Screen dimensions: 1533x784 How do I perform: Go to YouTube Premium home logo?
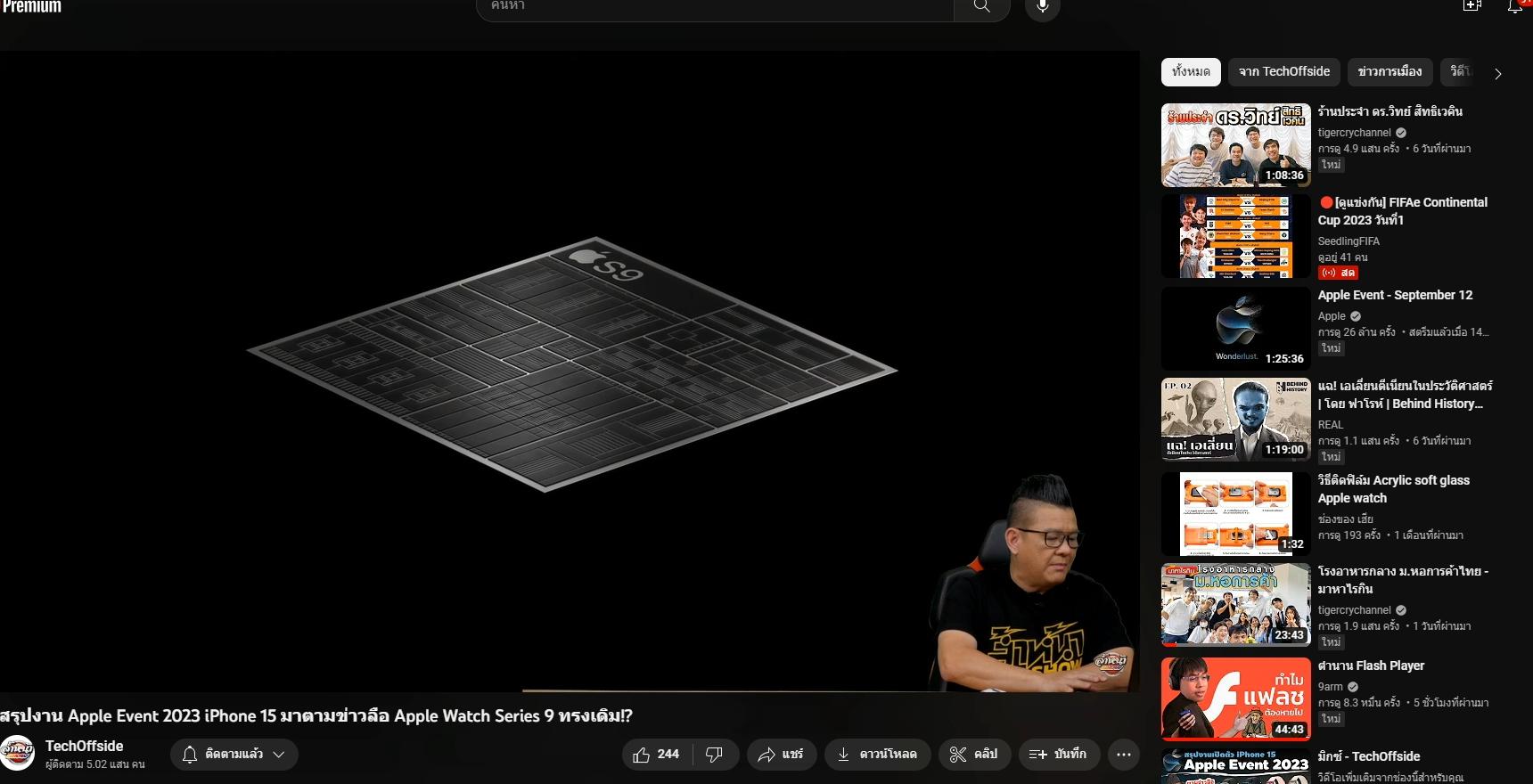coord(32,7)
